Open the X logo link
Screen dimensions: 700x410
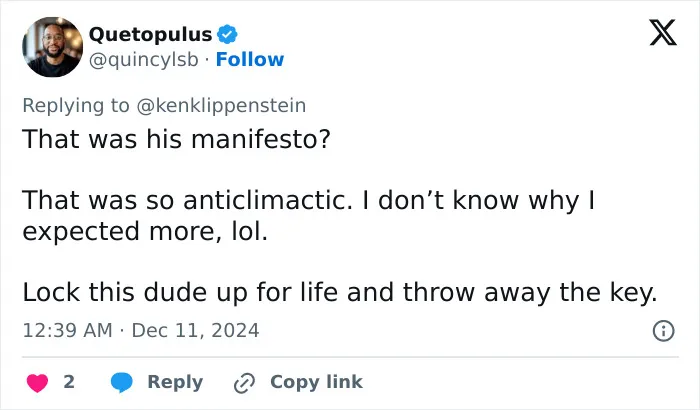click(x=663, y=33)
